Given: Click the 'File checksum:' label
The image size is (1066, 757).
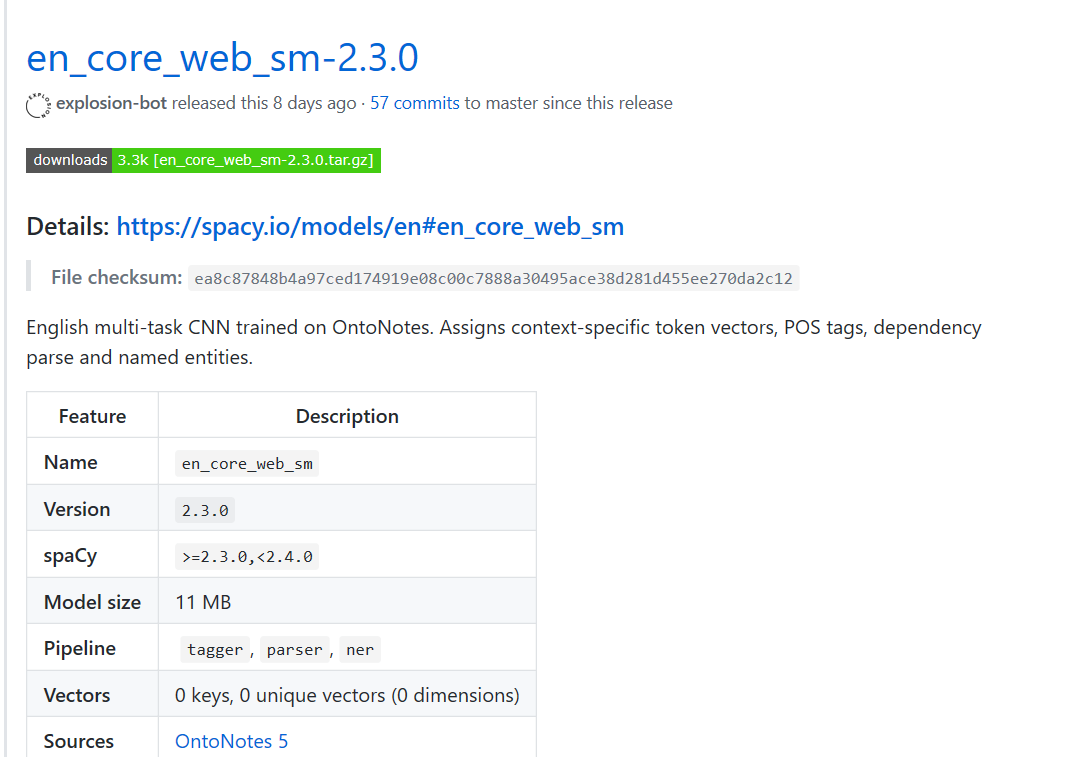Looking at the screenshot, I should (117, 277).
